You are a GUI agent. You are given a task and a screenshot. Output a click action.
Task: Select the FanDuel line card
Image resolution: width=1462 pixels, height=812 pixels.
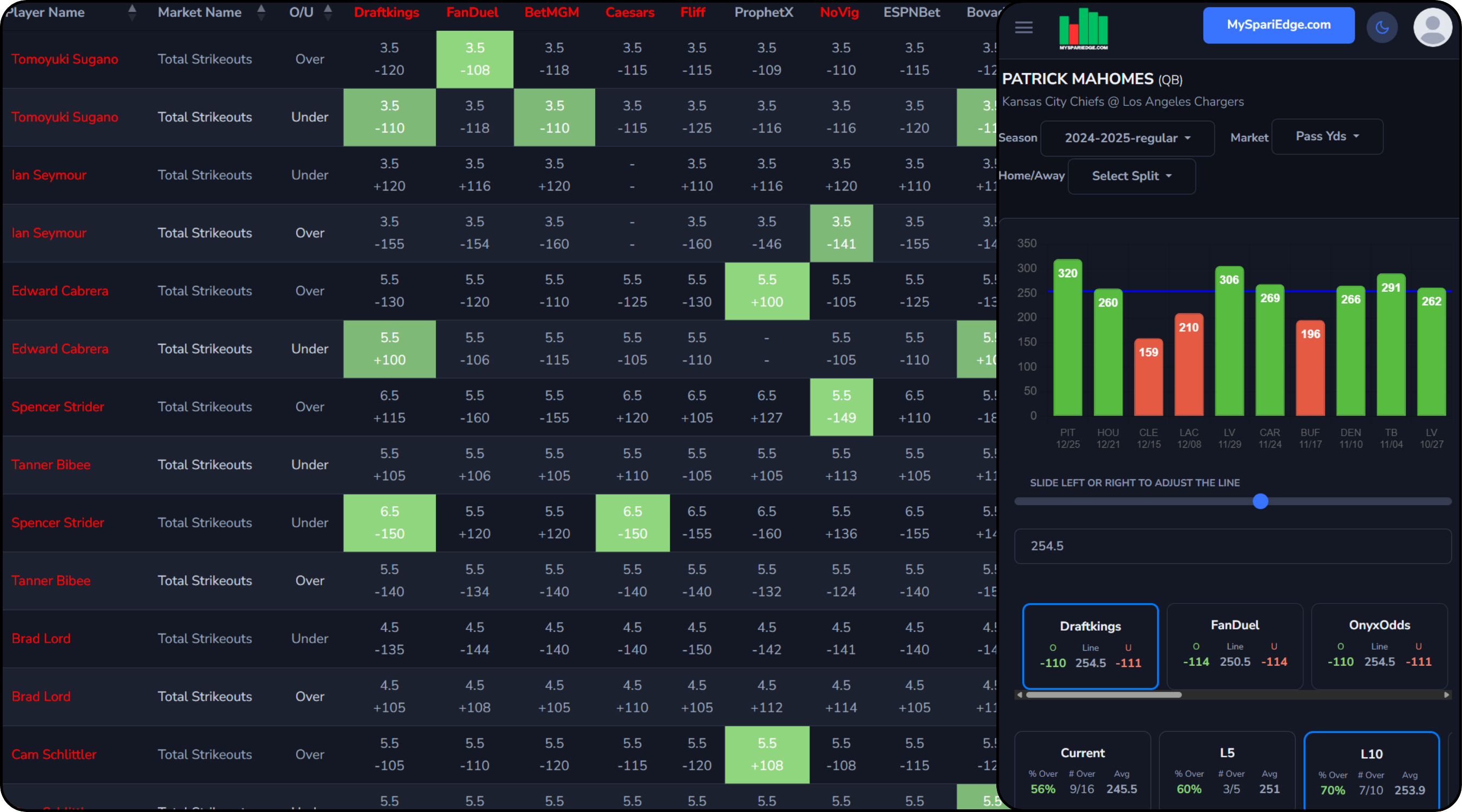(1235, 646)
